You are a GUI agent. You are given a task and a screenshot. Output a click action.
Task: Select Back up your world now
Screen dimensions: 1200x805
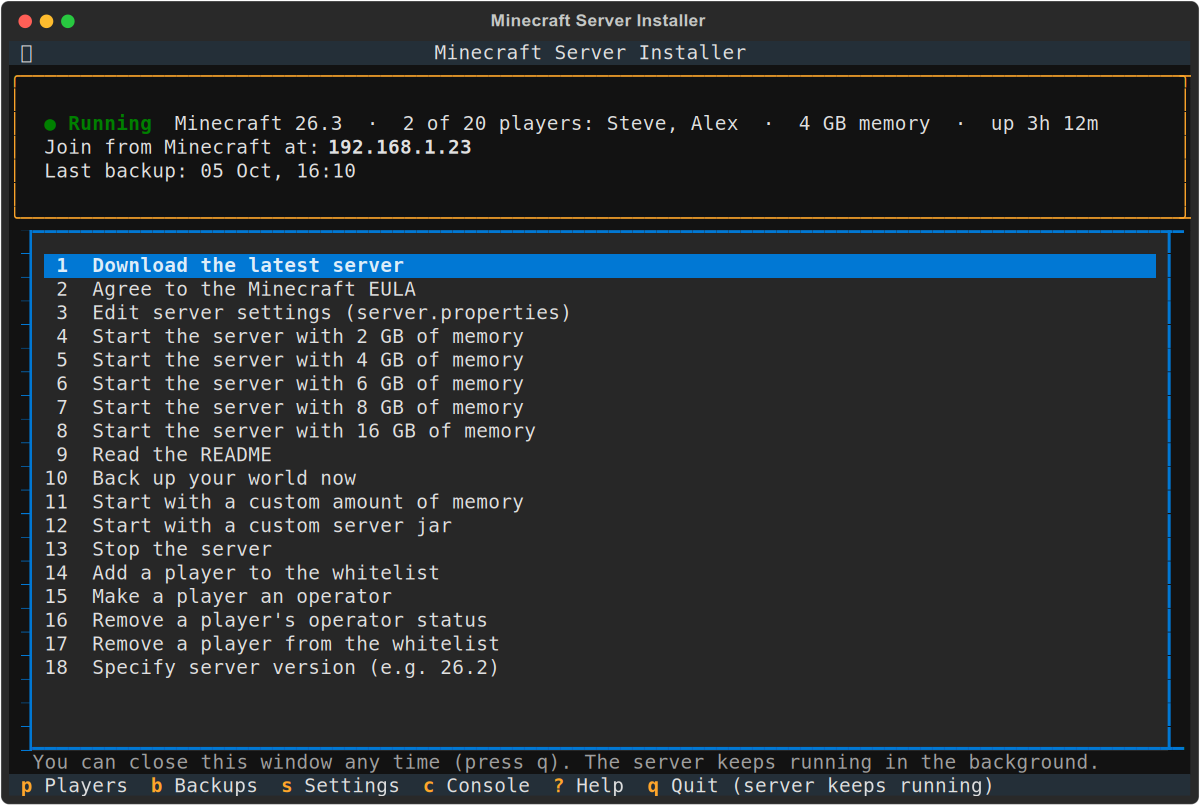point(600,479)
